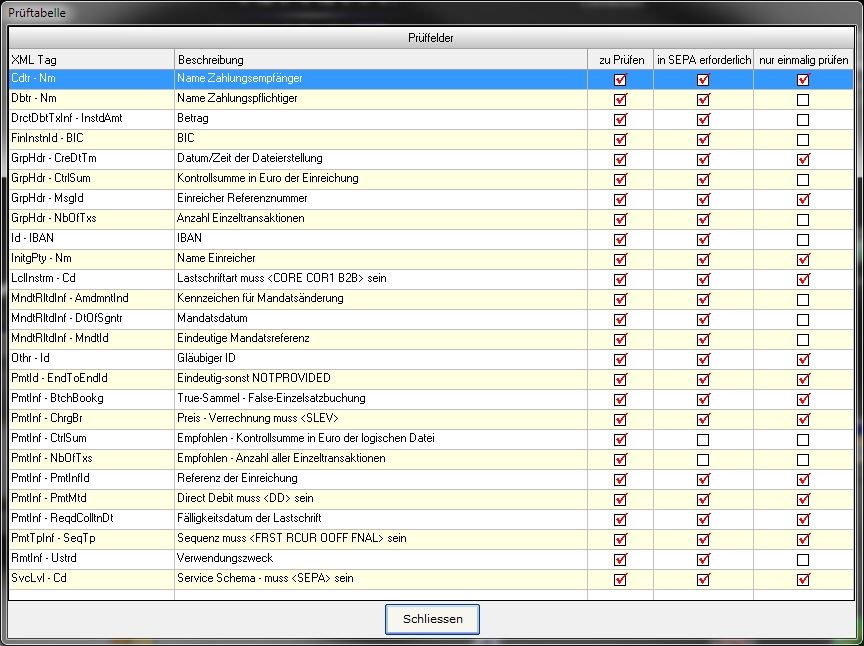Check 'in SEPA erforderlich' for PmtInf - NbOfTxs
Image resolution: width=864 pixels, height=646 pixels.
pos(703,460)
